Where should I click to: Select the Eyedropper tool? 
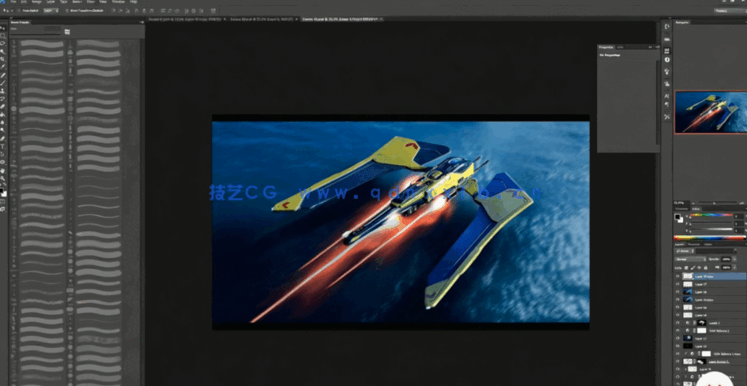tap(3, 67)
